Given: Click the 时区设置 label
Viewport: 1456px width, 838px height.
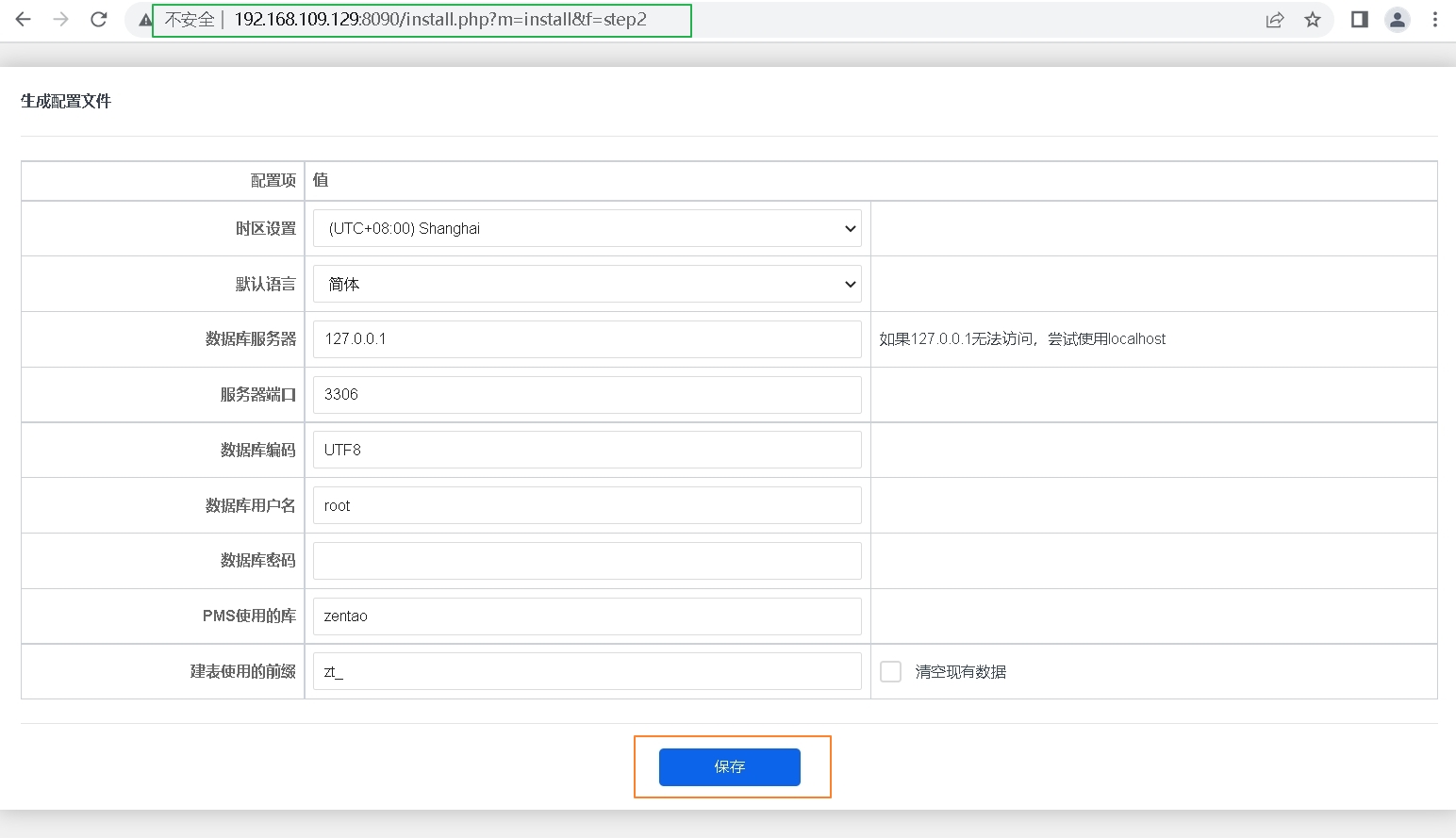Looking at the screenshot, I should tap(266, 228).
